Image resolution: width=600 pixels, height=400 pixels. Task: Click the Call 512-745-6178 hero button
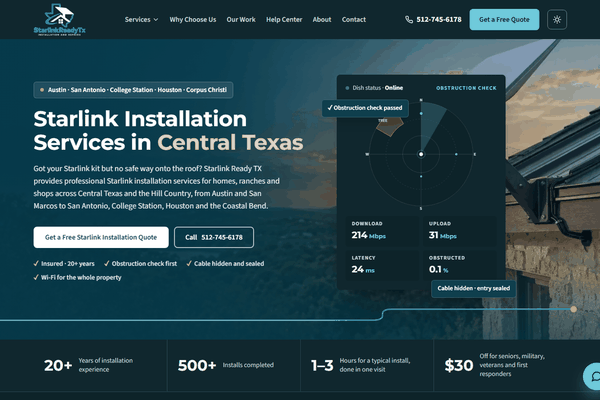coord(214,237)
